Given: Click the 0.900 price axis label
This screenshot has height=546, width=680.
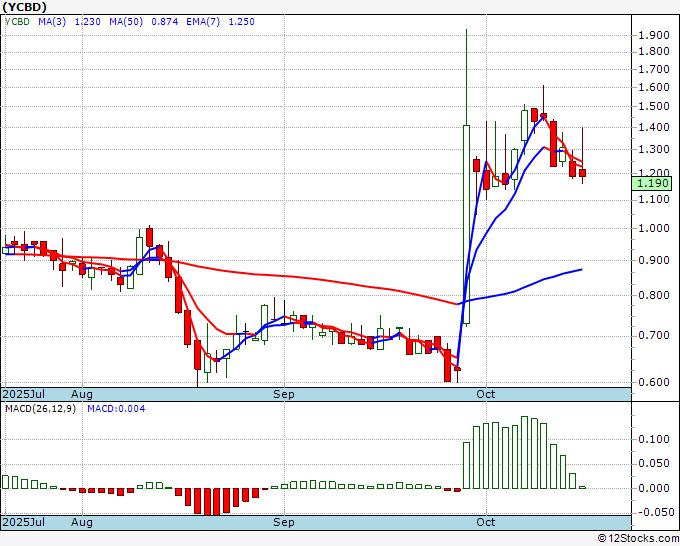Looking at the screenshot, I should coord(654,261).
